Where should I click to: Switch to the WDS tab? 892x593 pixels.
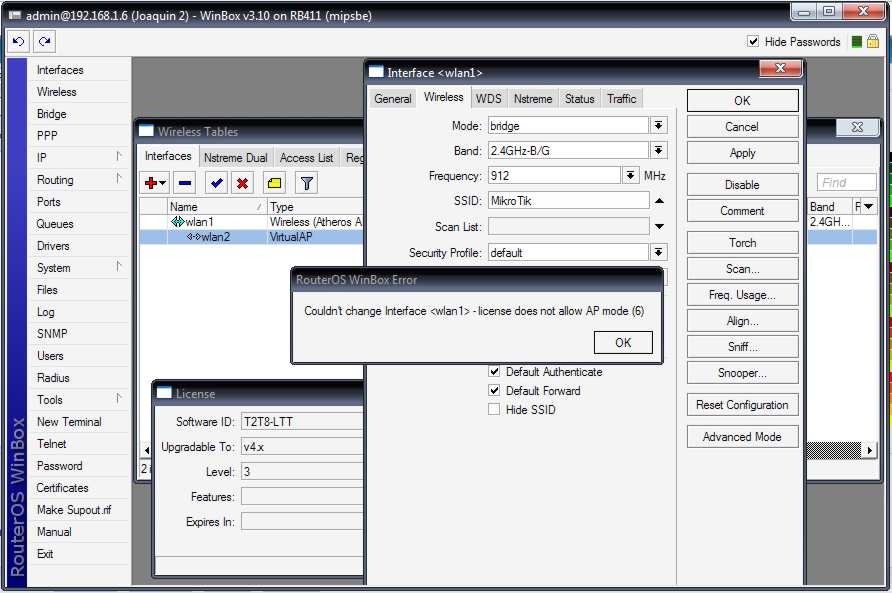[489, 98]
